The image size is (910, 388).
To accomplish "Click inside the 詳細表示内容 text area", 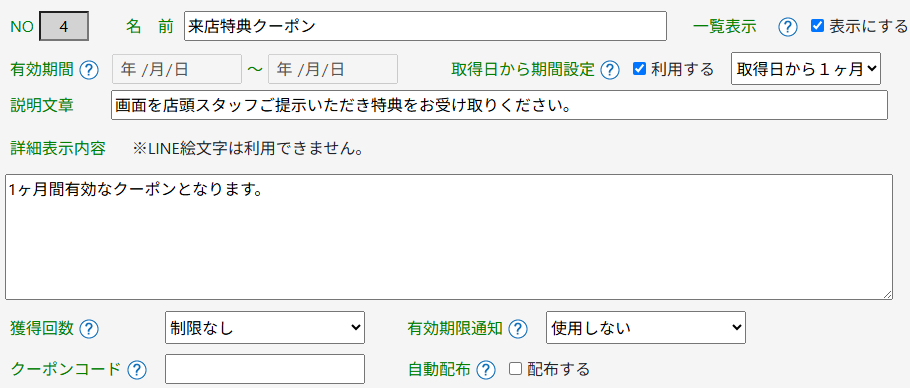I will click(x=449, y=237).
